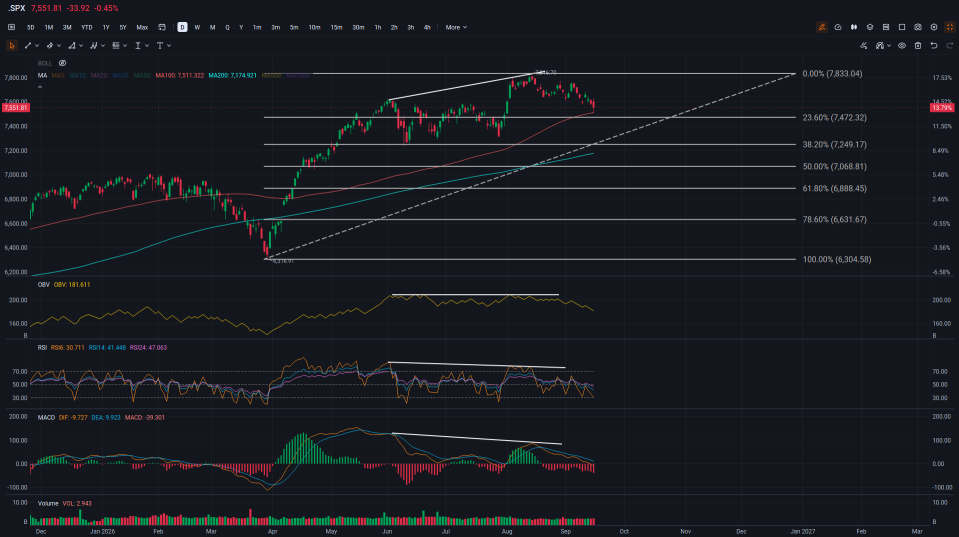Expand the trend line tool options arrow
The width and height of the screenshot is (959, 537).
(37, 46)
